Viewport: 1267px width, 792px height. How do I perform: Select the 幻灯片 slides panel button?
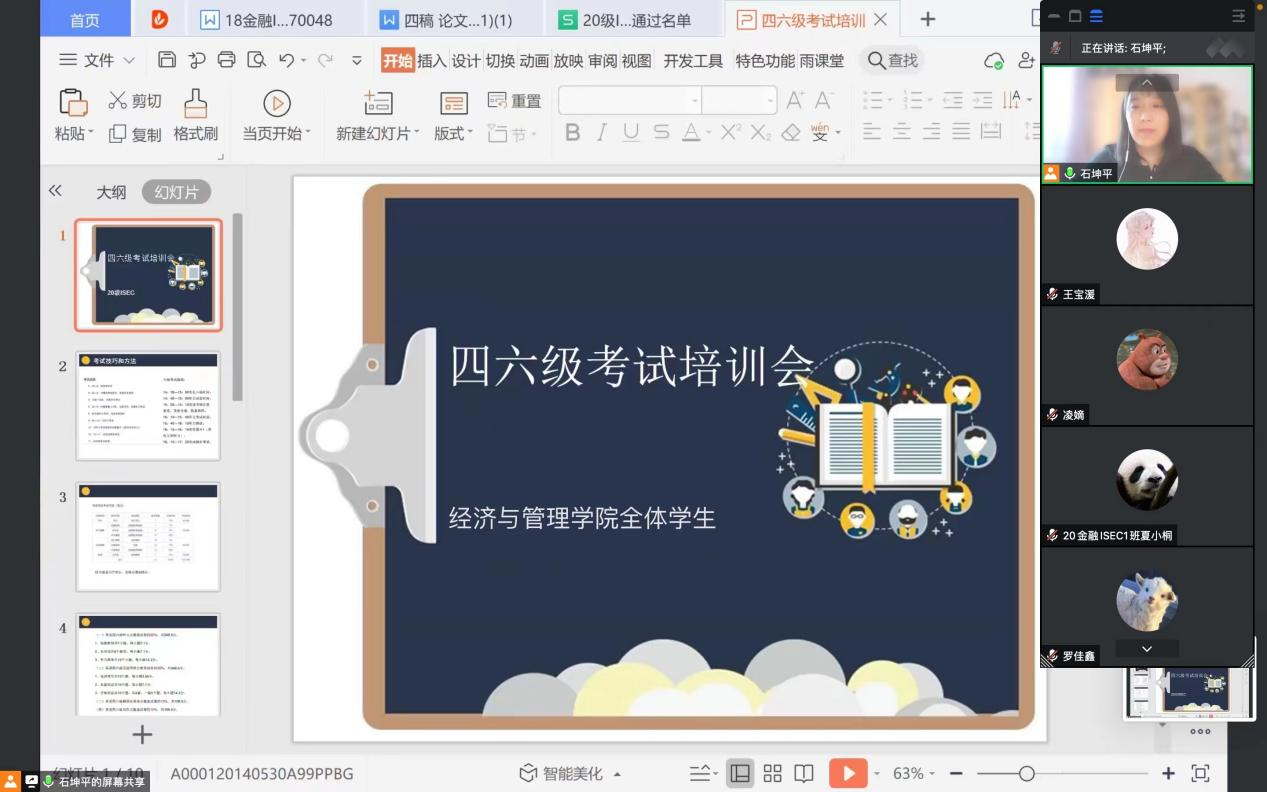click(176, 192)
